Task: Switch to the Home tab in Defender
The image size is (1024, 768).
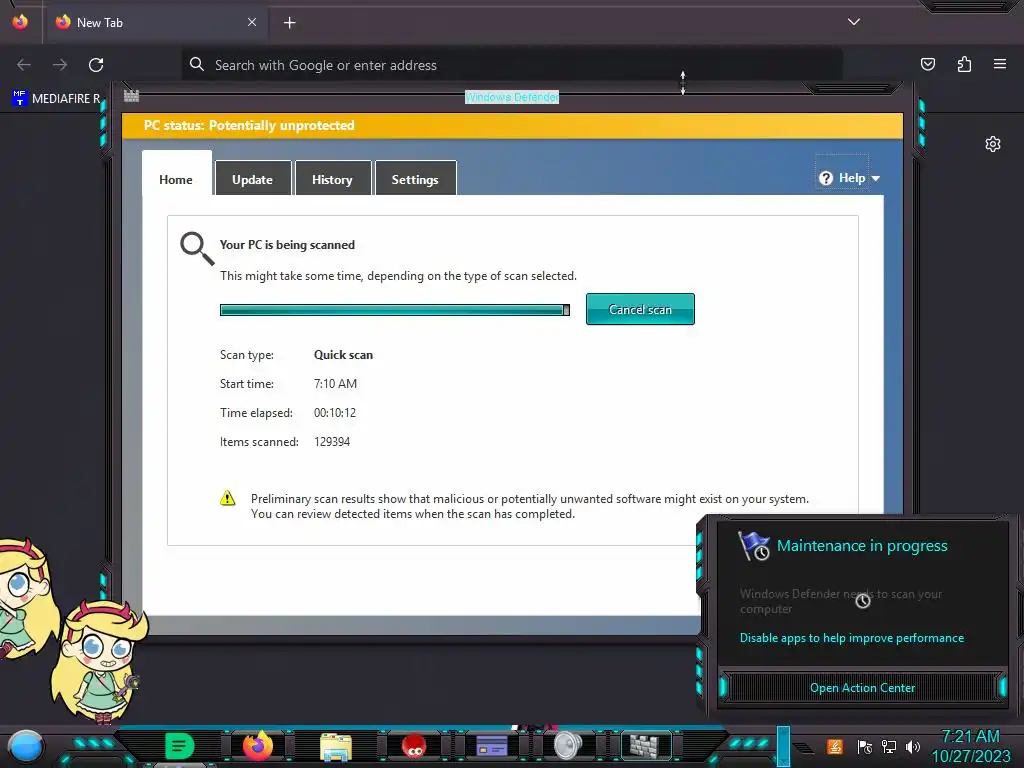Action: (x=176, y=179)
